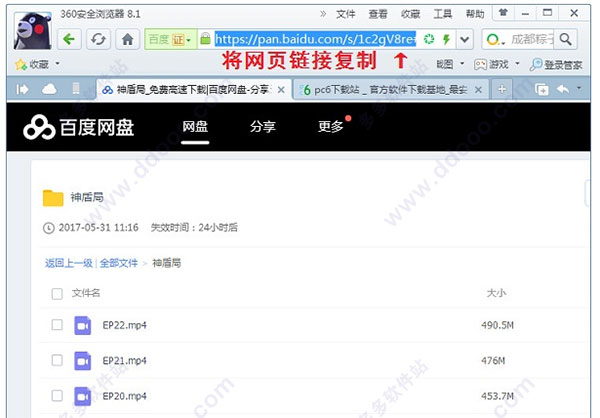Expand the 游戏 dropdown arrow
600x418 pixels.
click(x=517, y=64)
